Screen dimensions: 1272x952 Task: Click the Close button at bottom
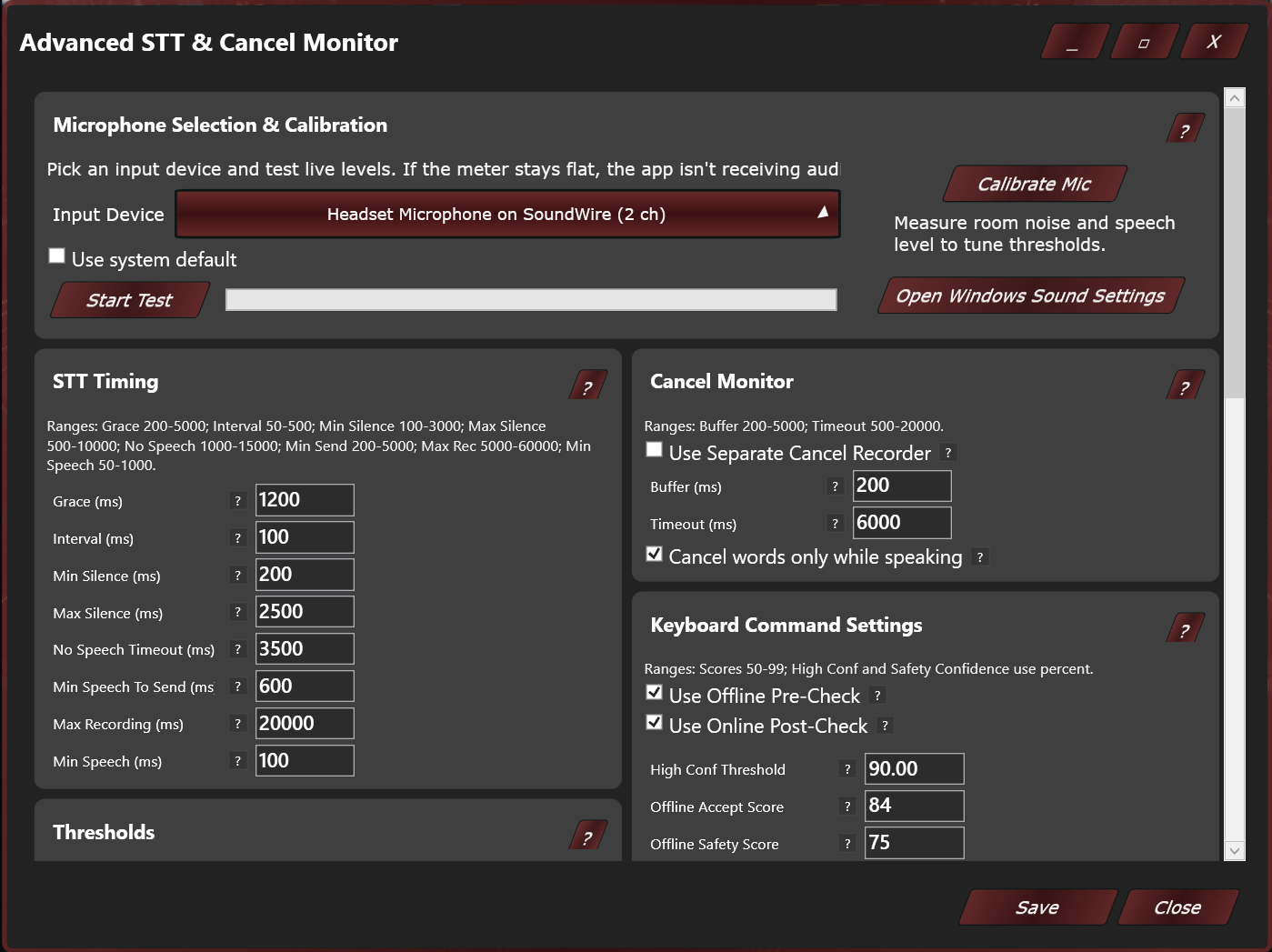pyautogui.click(x=1178, y=907)
